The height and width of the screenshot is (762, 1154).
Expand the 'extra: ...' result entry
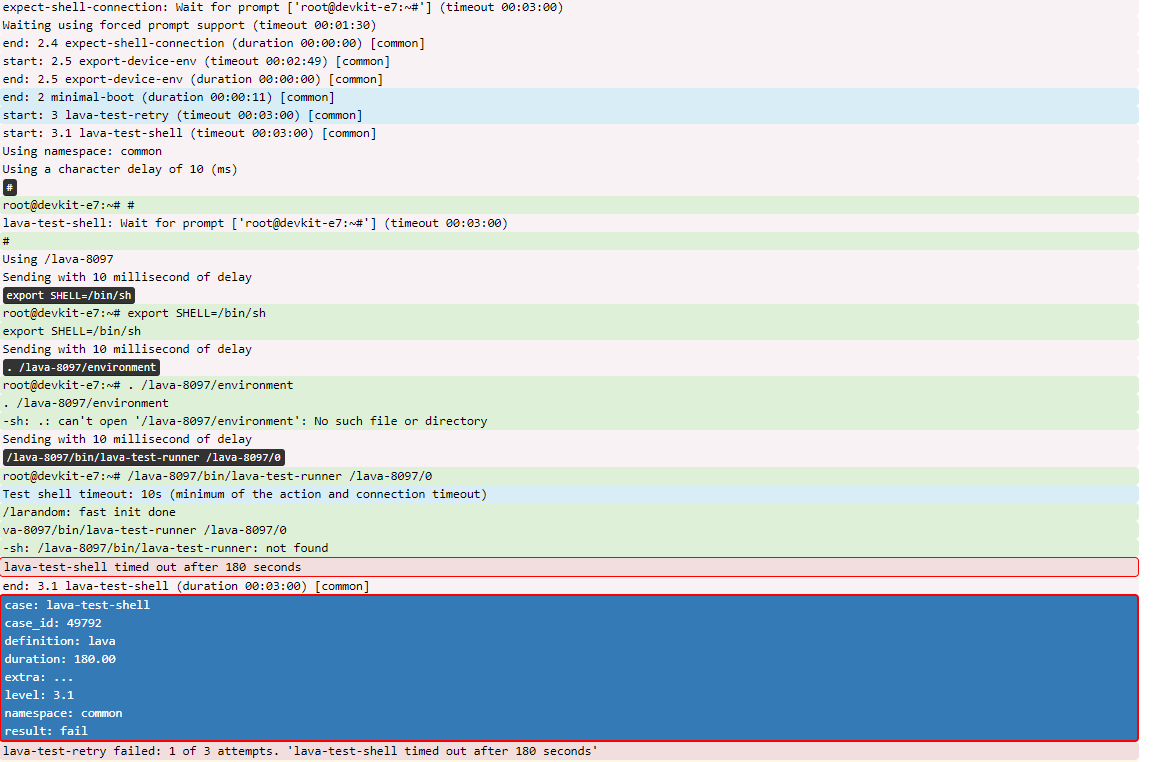[570, 677]
